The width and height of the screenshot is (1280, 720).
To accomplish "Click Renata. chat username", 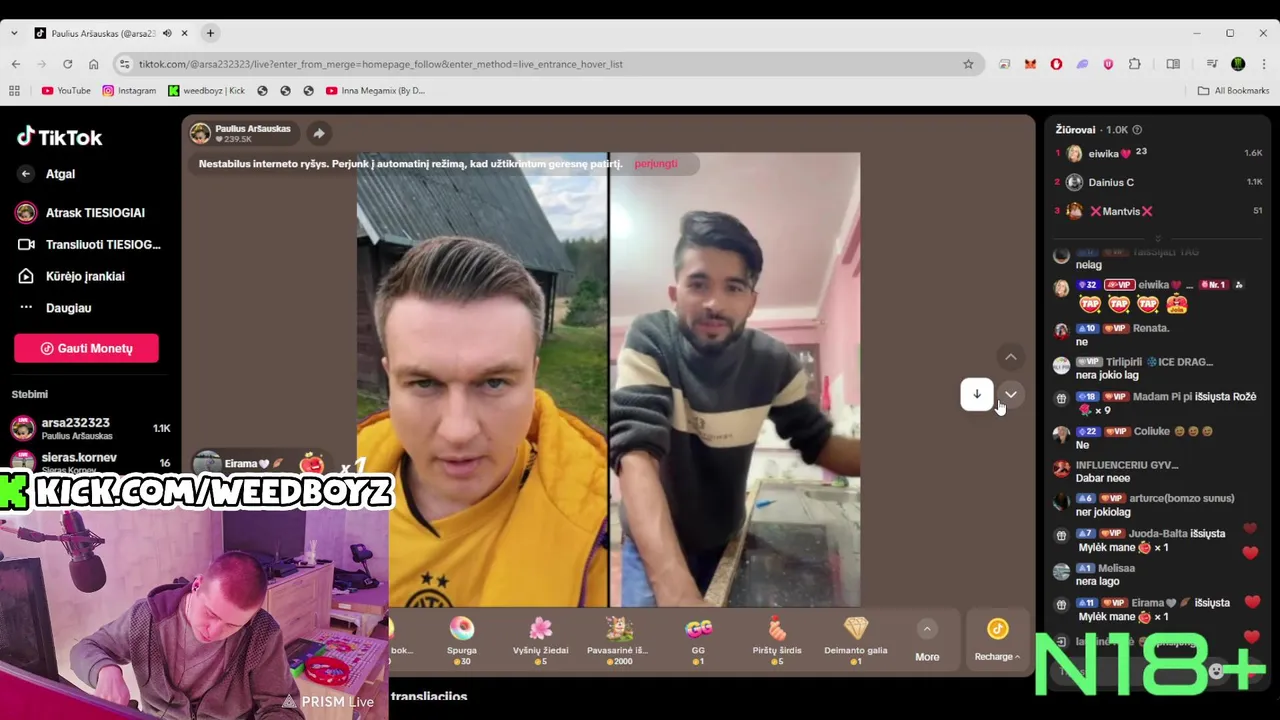I will click(x=1151, y=328).
